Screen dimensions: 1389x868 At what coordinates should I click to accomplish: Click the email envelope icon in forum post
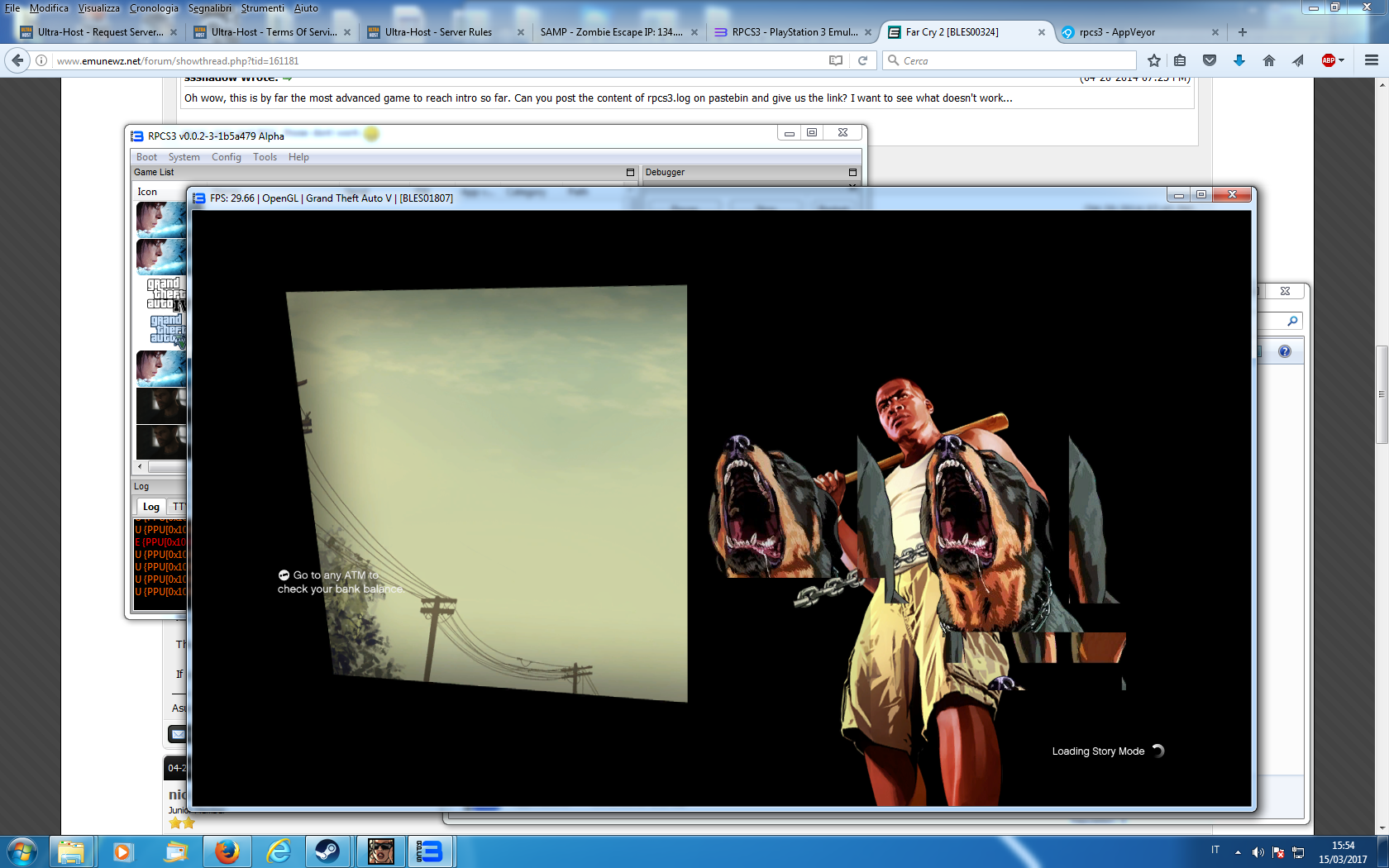(x=177, y=734)
